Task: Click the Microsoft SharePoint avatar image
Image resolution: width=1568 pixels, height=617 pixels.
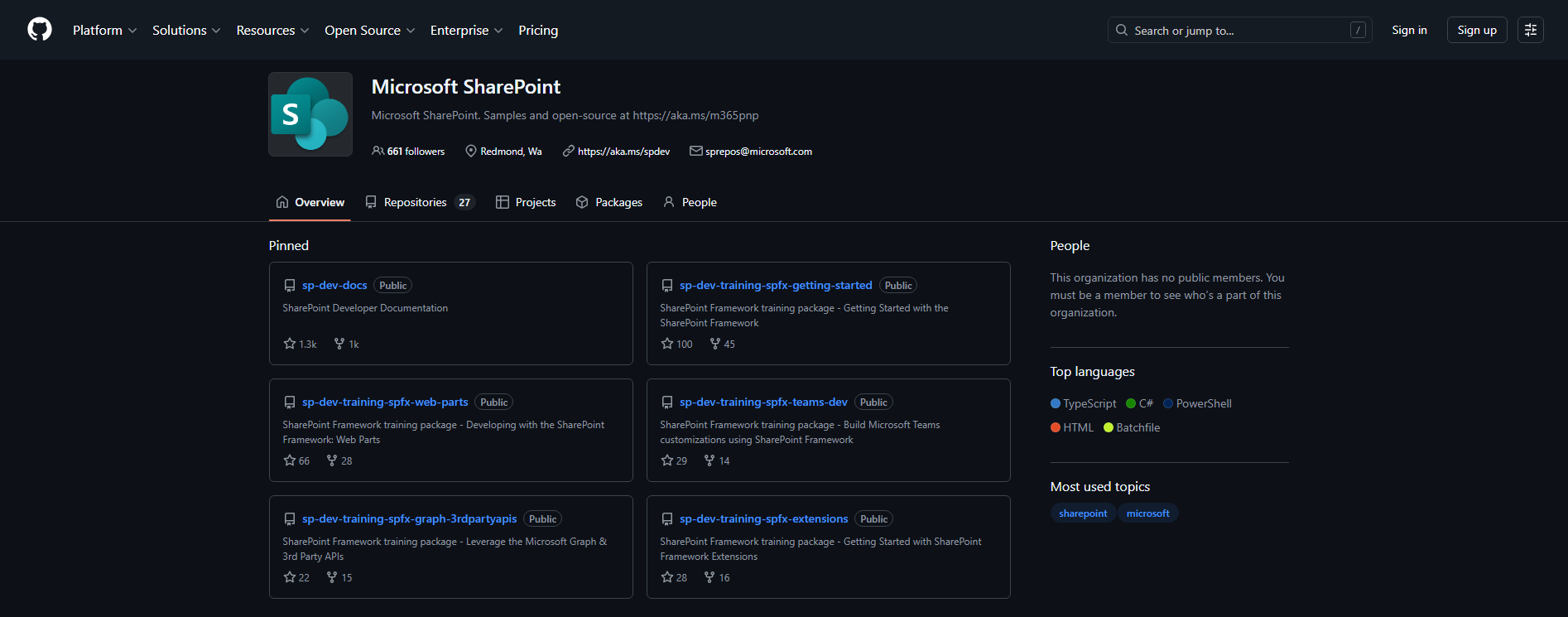Action: (310, 114)
